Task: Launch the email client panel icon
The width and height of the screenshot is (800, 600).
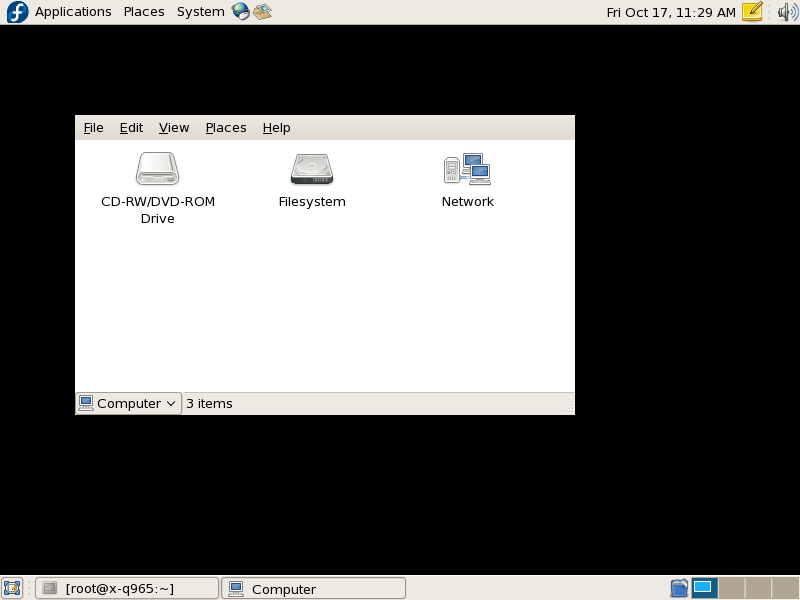Action: pos(262,12)
